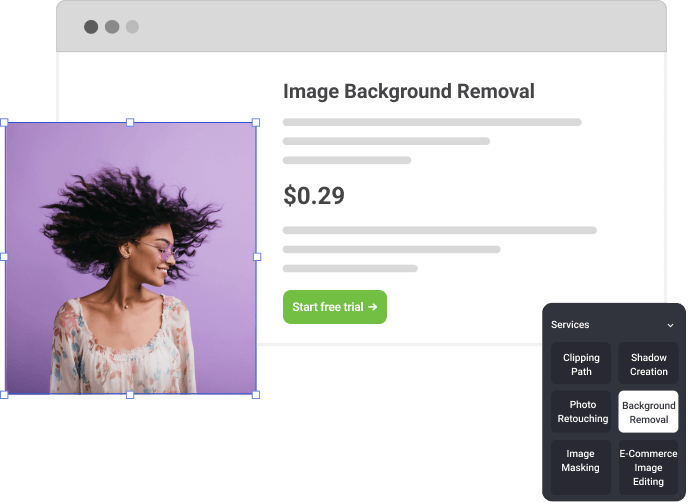Click the bottom-right selection handle of photo
Screen dimensions: 692x502
tap(256, 394)
